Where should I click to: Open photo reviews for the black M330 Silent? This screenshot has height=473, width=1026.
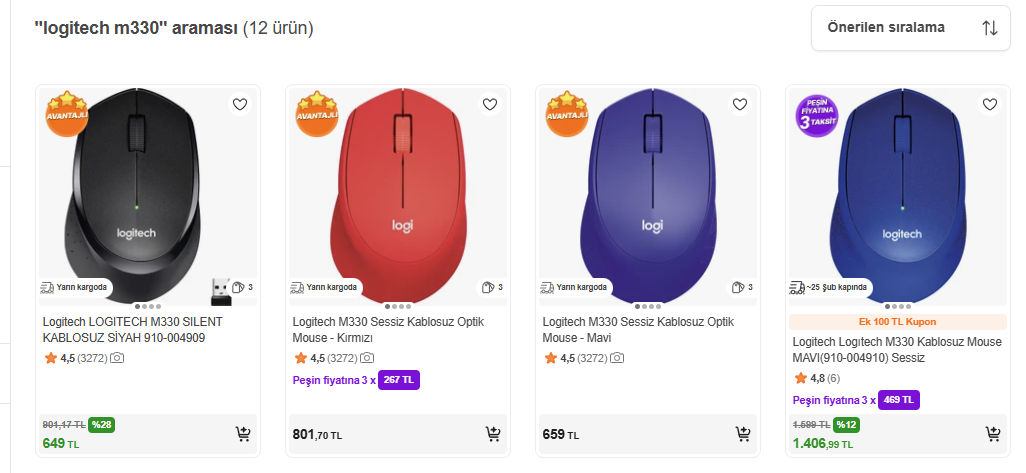pyautogui.click(x=117, y=358)
